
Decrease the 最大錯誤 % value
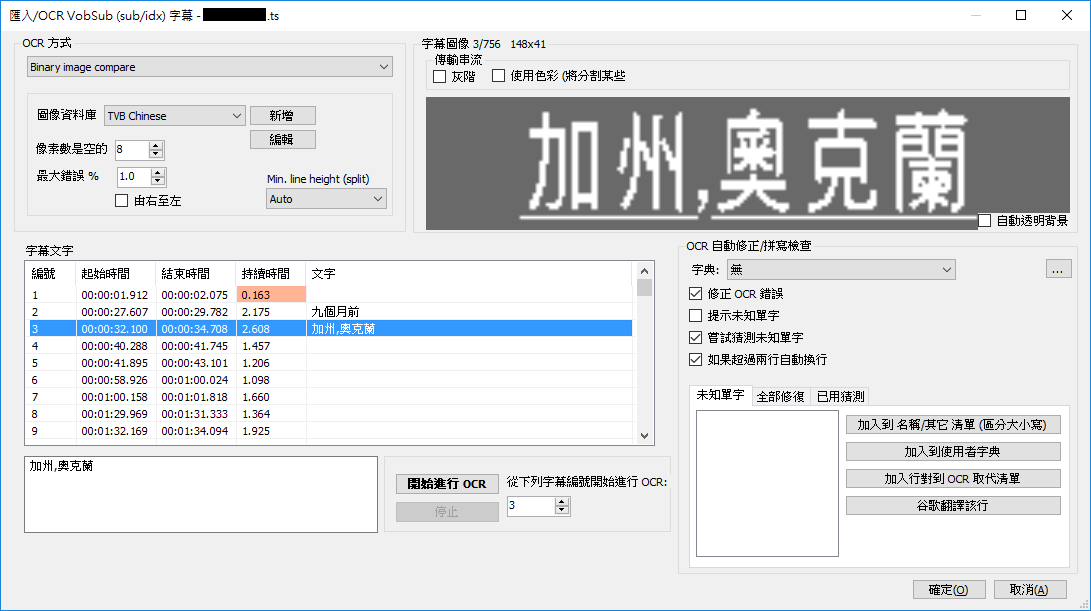(x=159, y=181)
